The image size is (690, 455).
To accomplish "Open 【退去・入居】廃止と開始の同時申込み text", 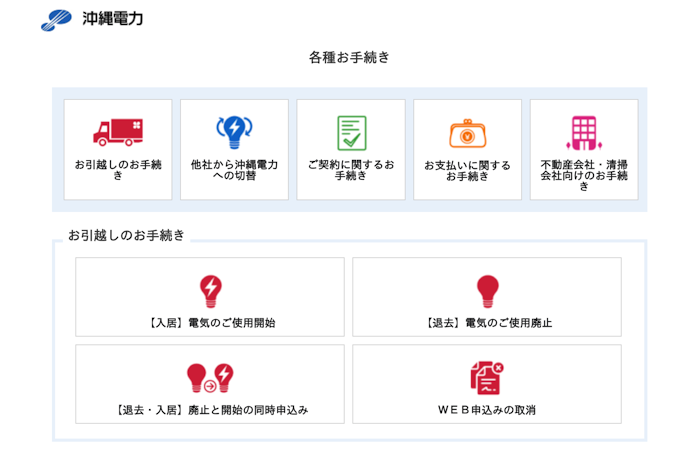I will [210, 410].
